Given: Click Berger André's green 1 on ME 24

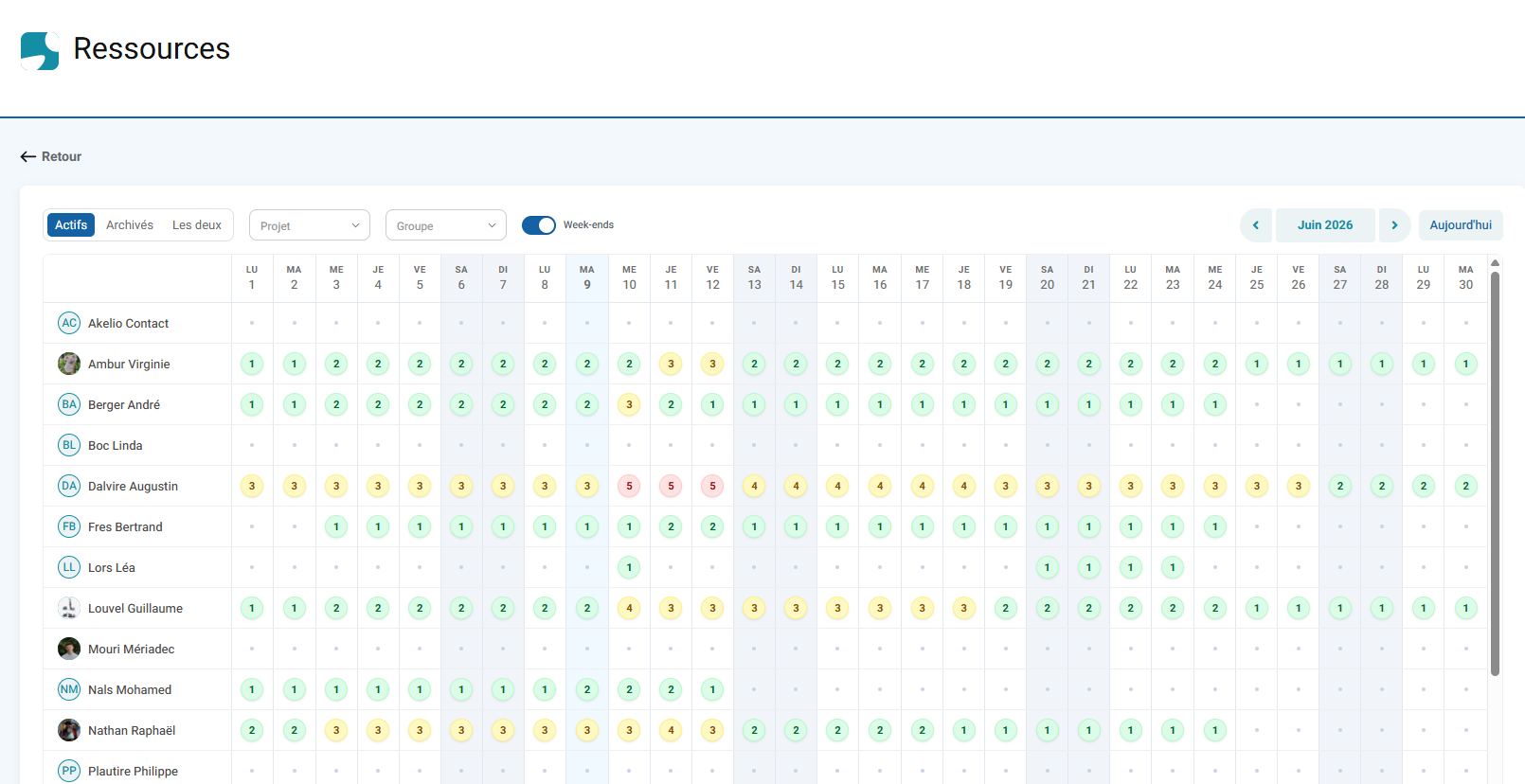Looking at the screenshot, I should (1214, 404).
